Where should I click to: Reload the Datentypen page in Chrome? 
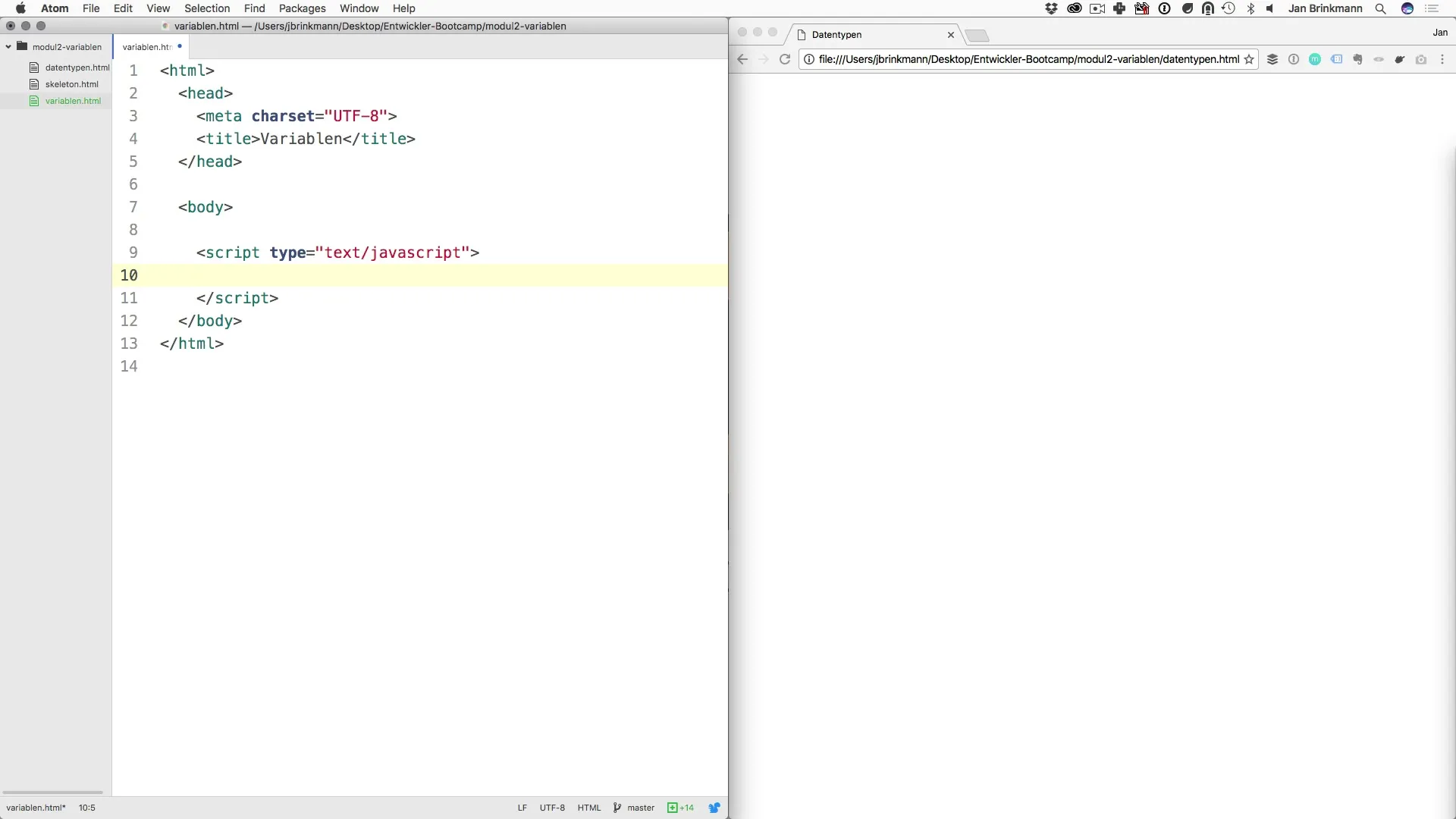pyautogui.click(x=785, y=59)
